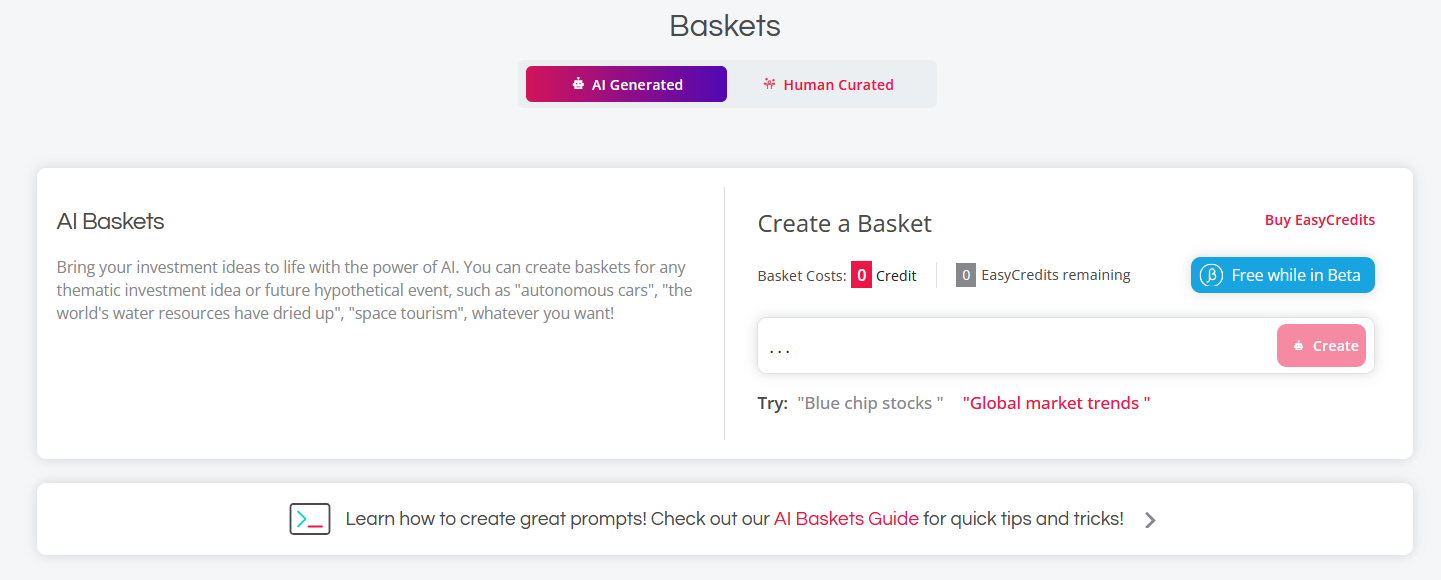Switch to the Human Curated tab

(x=828, y=85)
